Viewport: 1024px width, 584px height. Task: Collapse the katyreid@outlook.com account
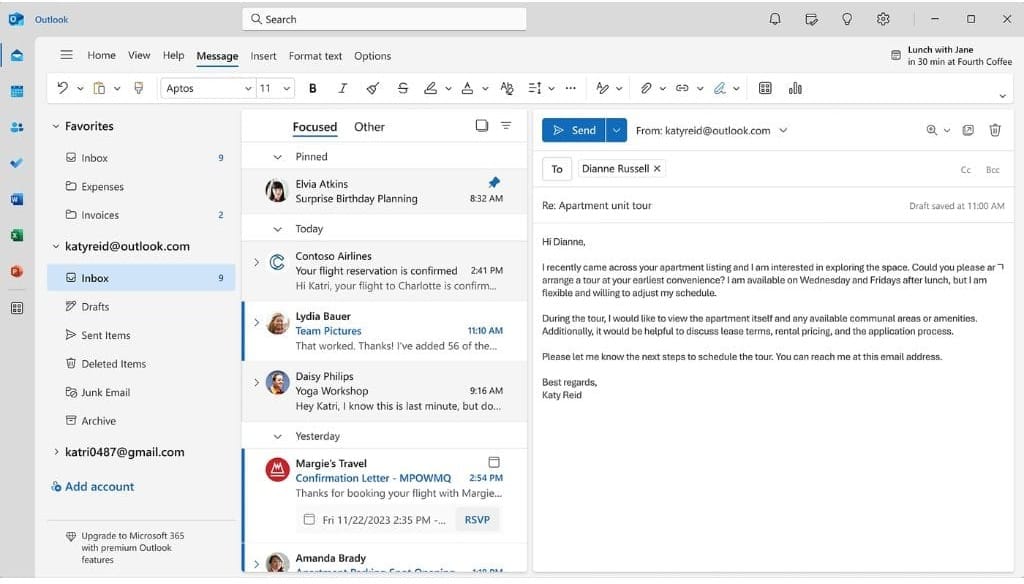click(x=56, y=246)
